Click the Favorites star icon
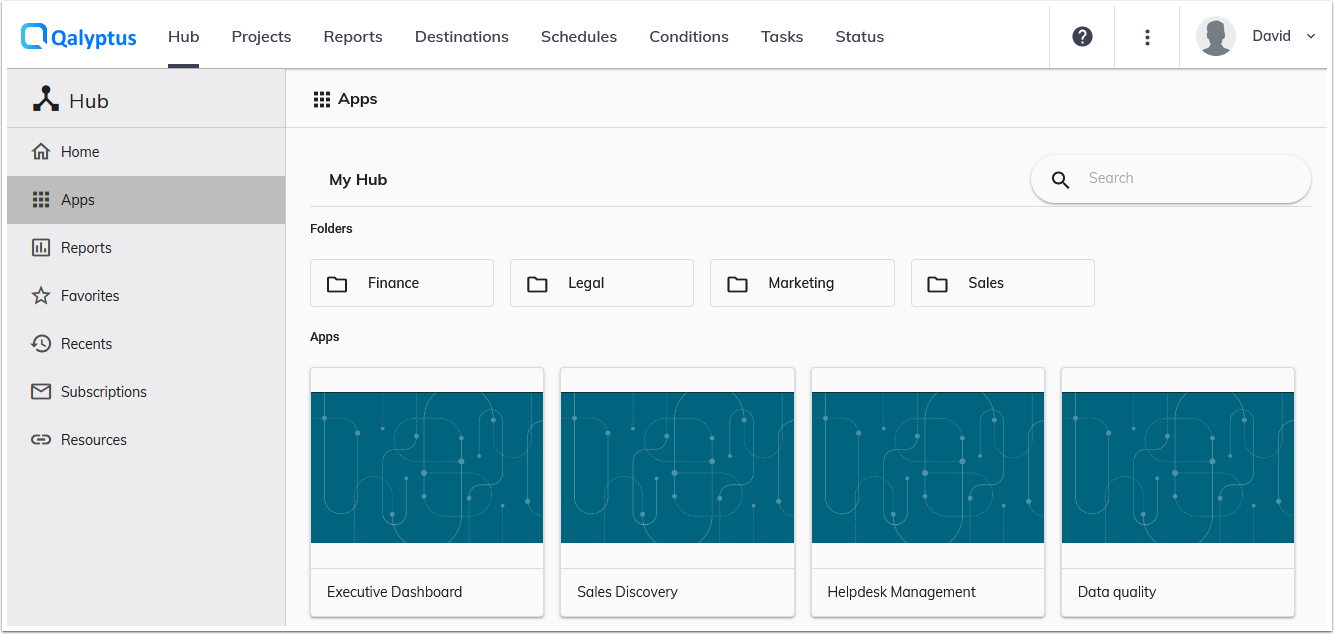Screen dimensions: 1334x634 (x=41, y=295)
